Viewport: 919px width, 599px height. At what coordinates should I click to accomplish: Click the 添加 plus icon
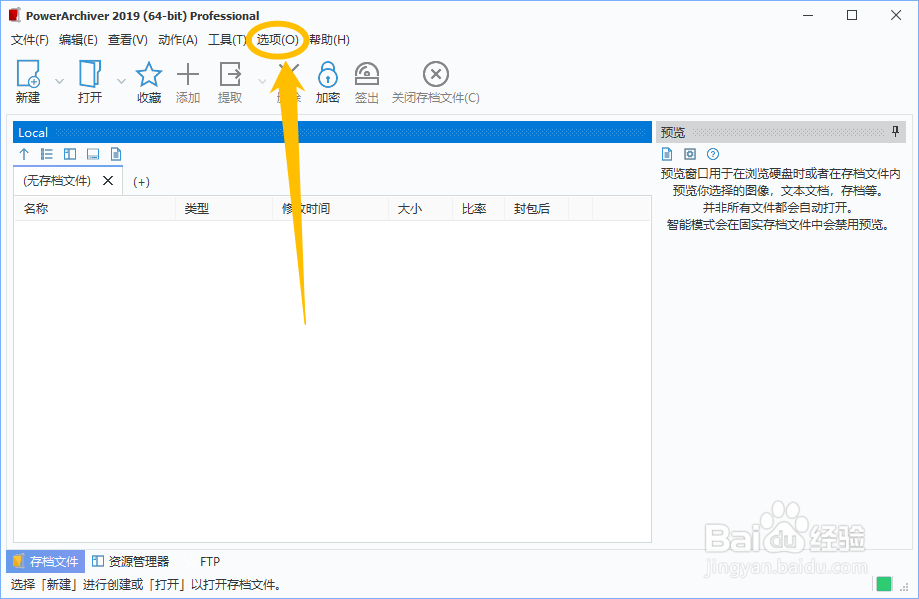coord(188,75)
